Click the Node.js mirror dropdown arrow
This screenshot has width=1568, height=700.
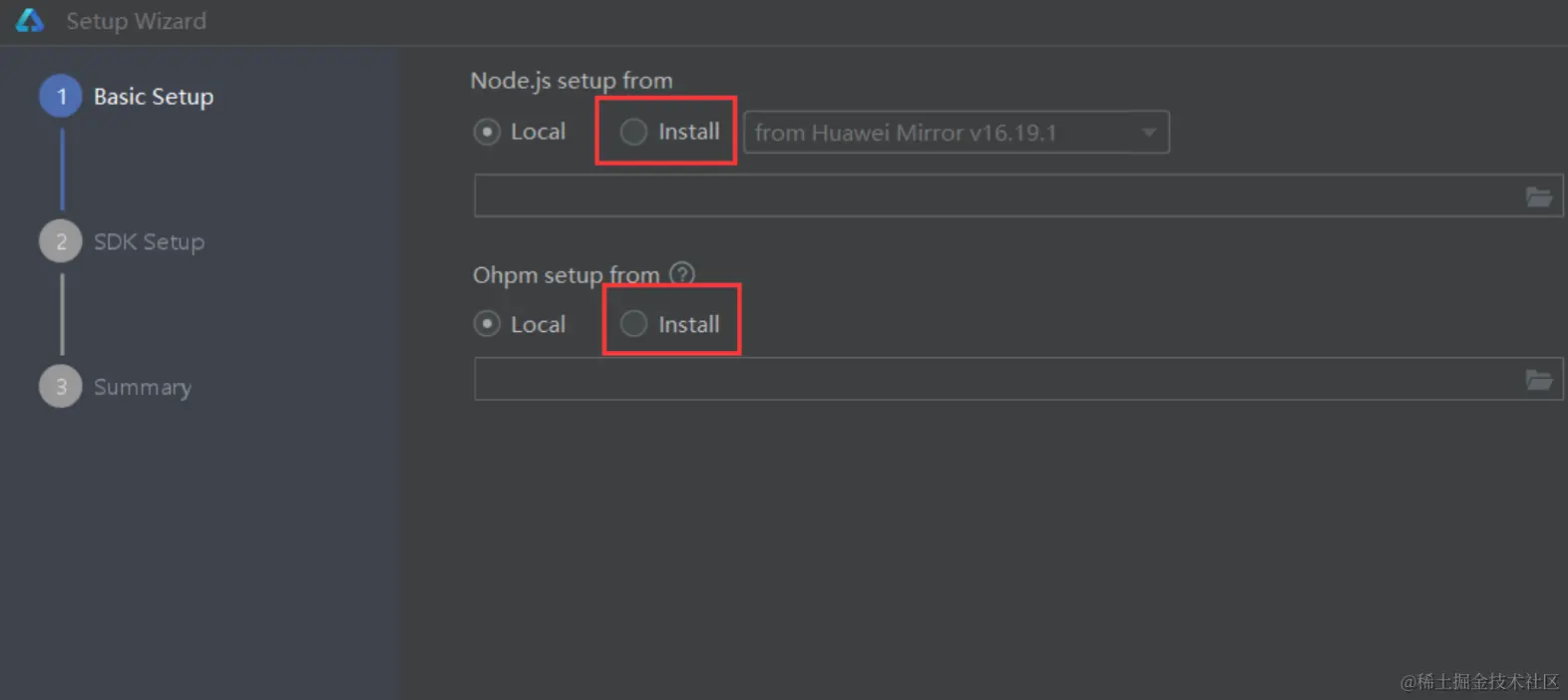click(x=1149, y=133)
